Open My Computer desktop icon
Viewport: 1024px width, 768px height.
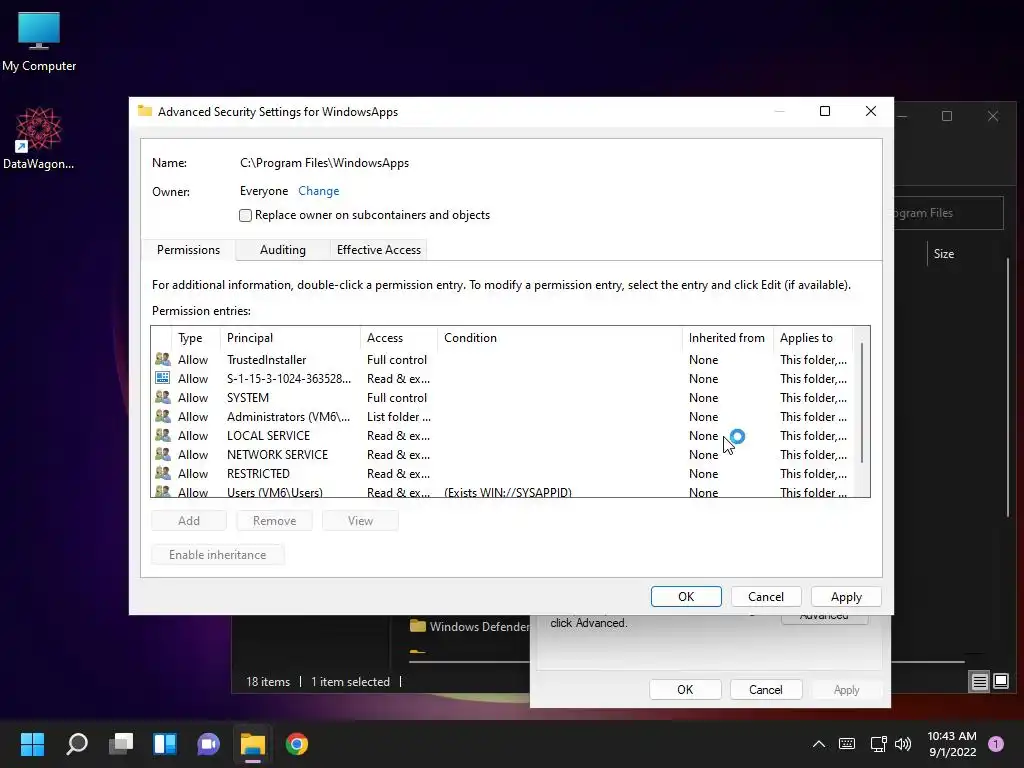pos(39,42)
